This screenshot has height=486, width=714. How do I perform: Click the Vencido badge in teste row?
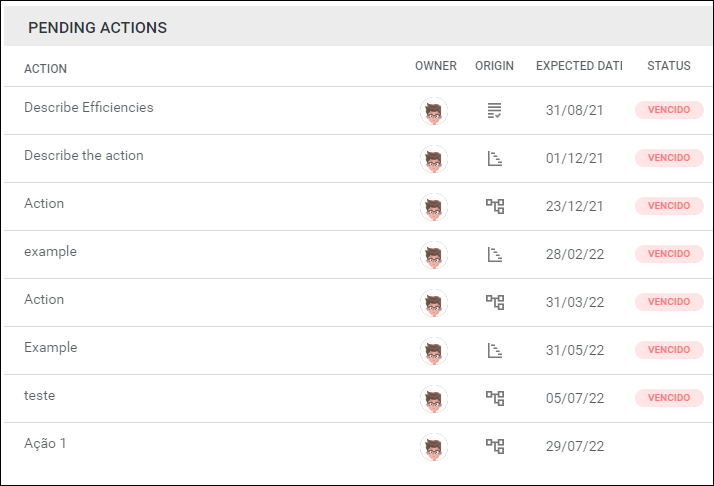[669, 398]
